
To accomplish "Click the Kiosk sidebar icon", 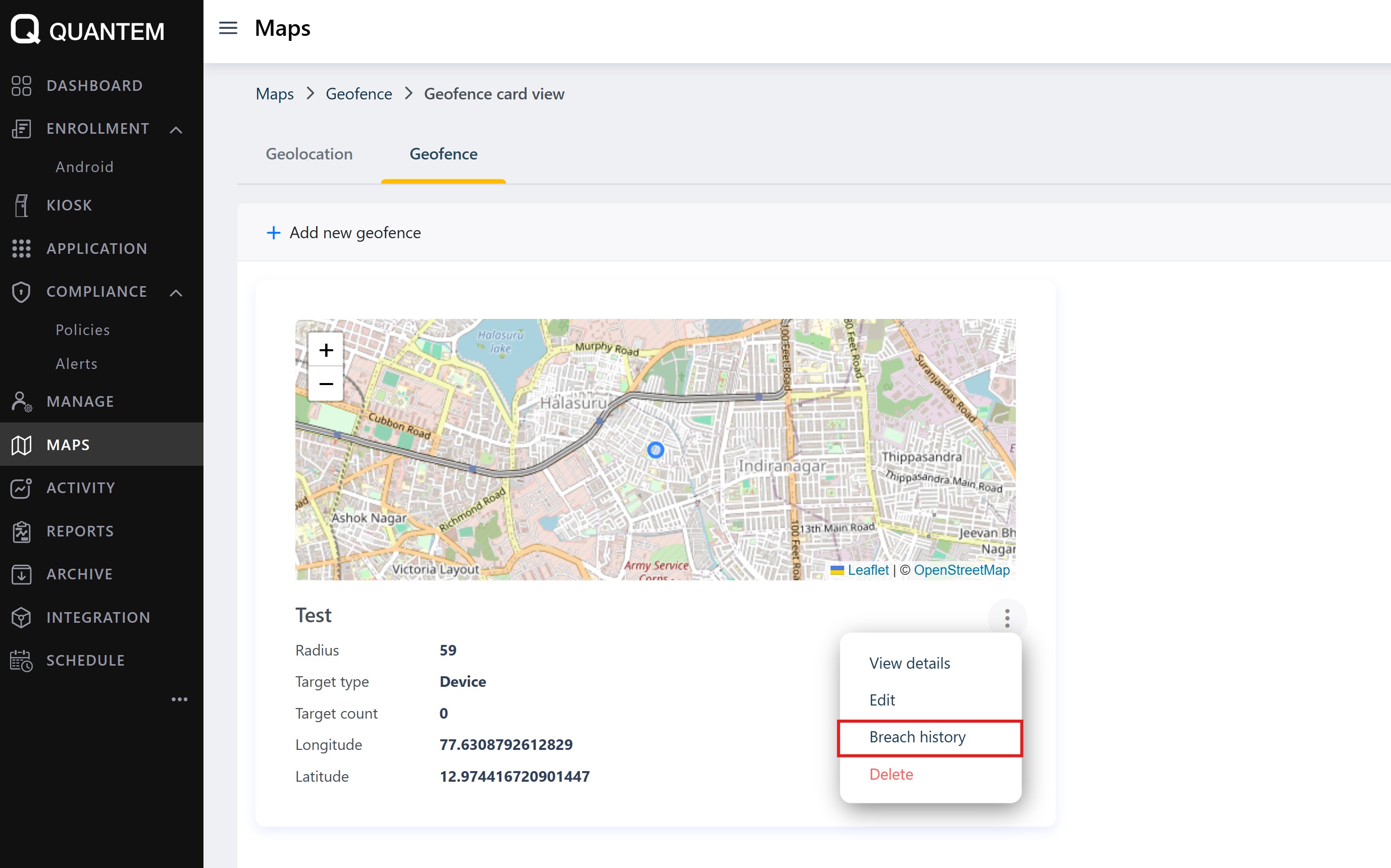I will tap(21, 205).
